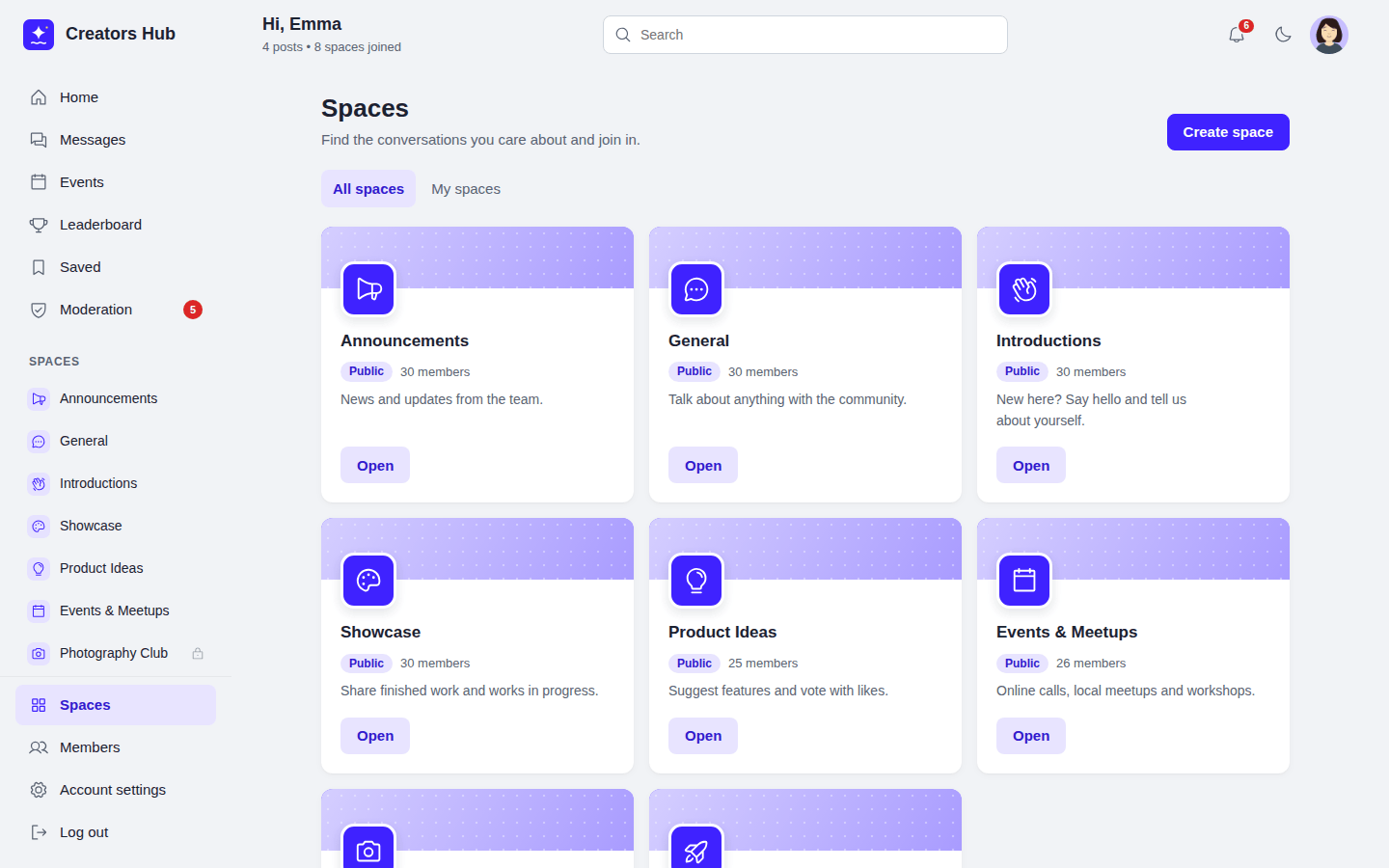
Task: Click the lock icon beside Photography Club
Action: click(x=198, y=654)
